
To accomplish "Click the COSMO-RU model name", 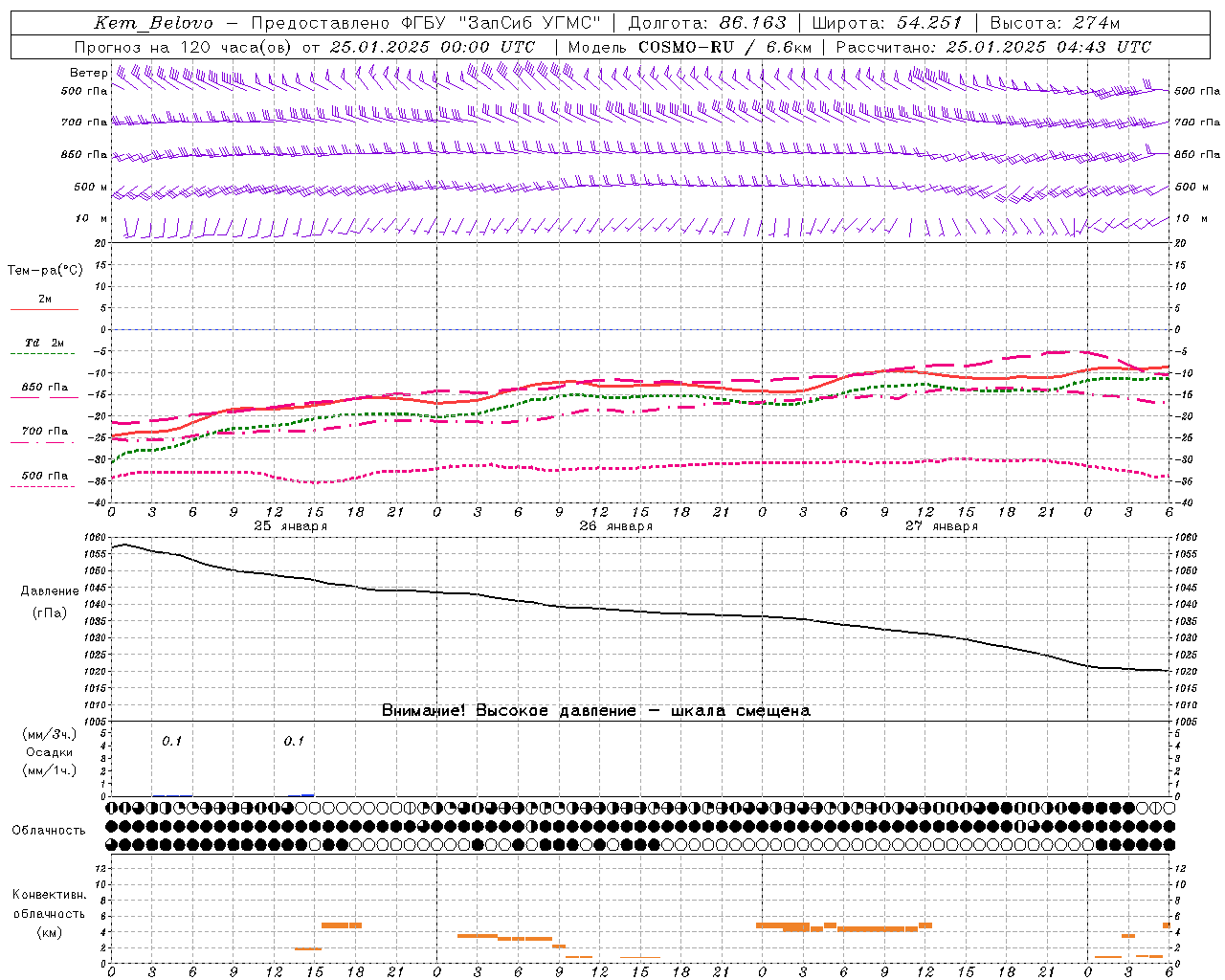I will pyautogui.click(x=686, y=47).
